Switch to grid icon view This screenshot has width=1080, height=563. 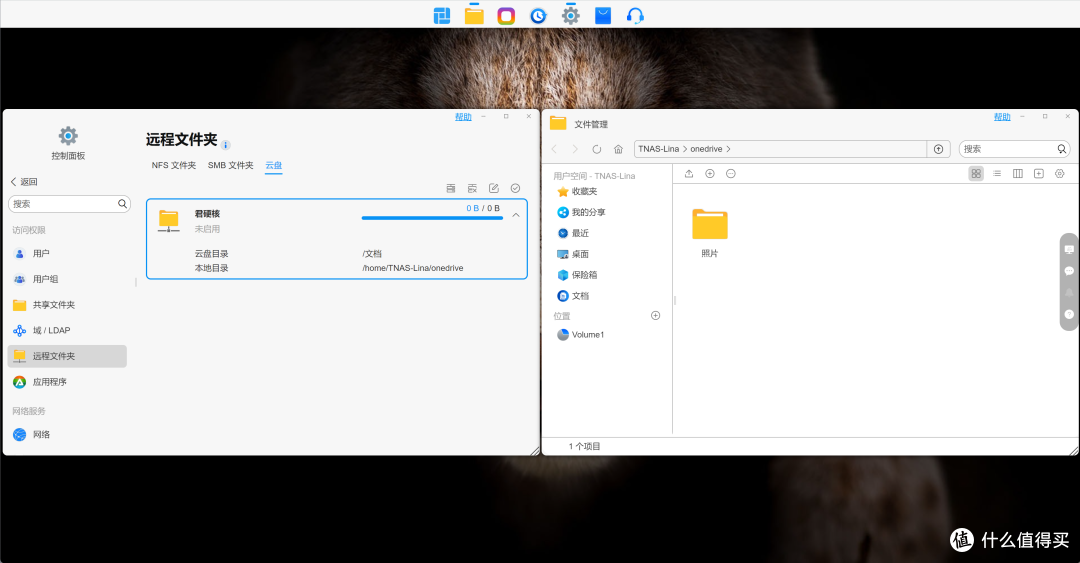point(976,174)
